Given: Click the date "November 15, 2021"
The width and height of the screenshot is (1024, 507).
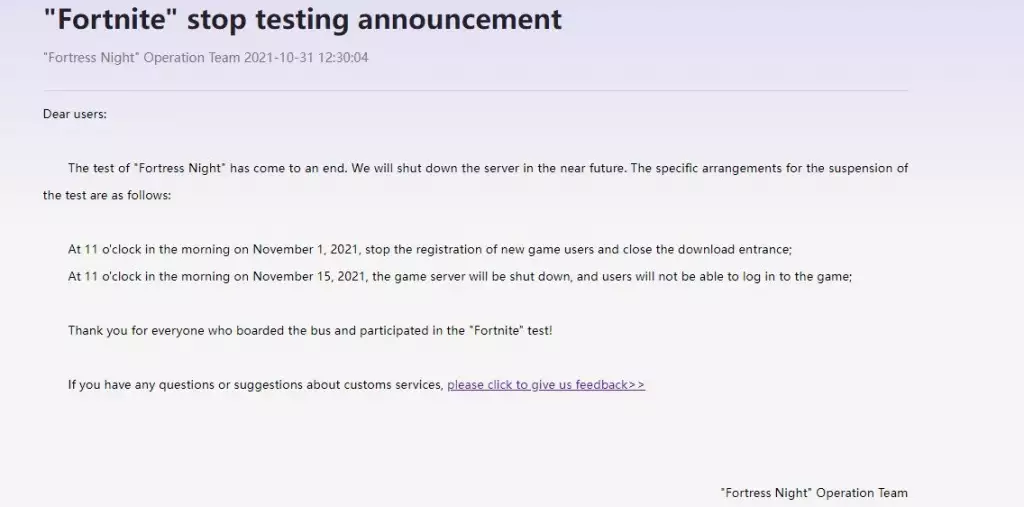Looking at the screenshot, I should [x=312, y=276].
